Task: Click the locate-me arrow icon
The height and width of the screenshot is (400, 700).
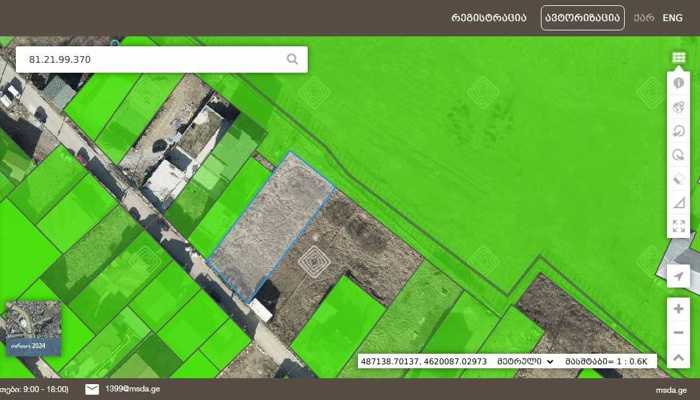Action: [679, 276]
